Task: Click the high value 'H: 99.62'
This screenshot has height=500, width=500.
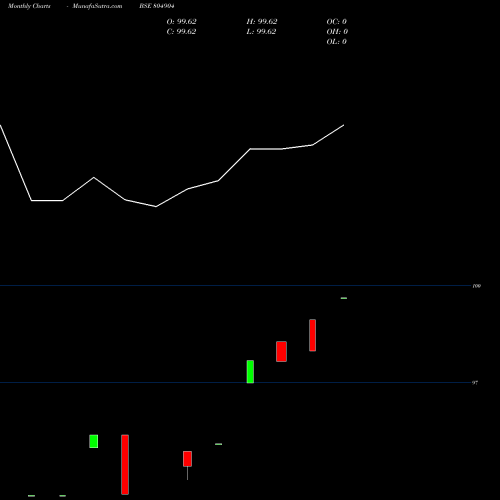Action: coord(262,22)
